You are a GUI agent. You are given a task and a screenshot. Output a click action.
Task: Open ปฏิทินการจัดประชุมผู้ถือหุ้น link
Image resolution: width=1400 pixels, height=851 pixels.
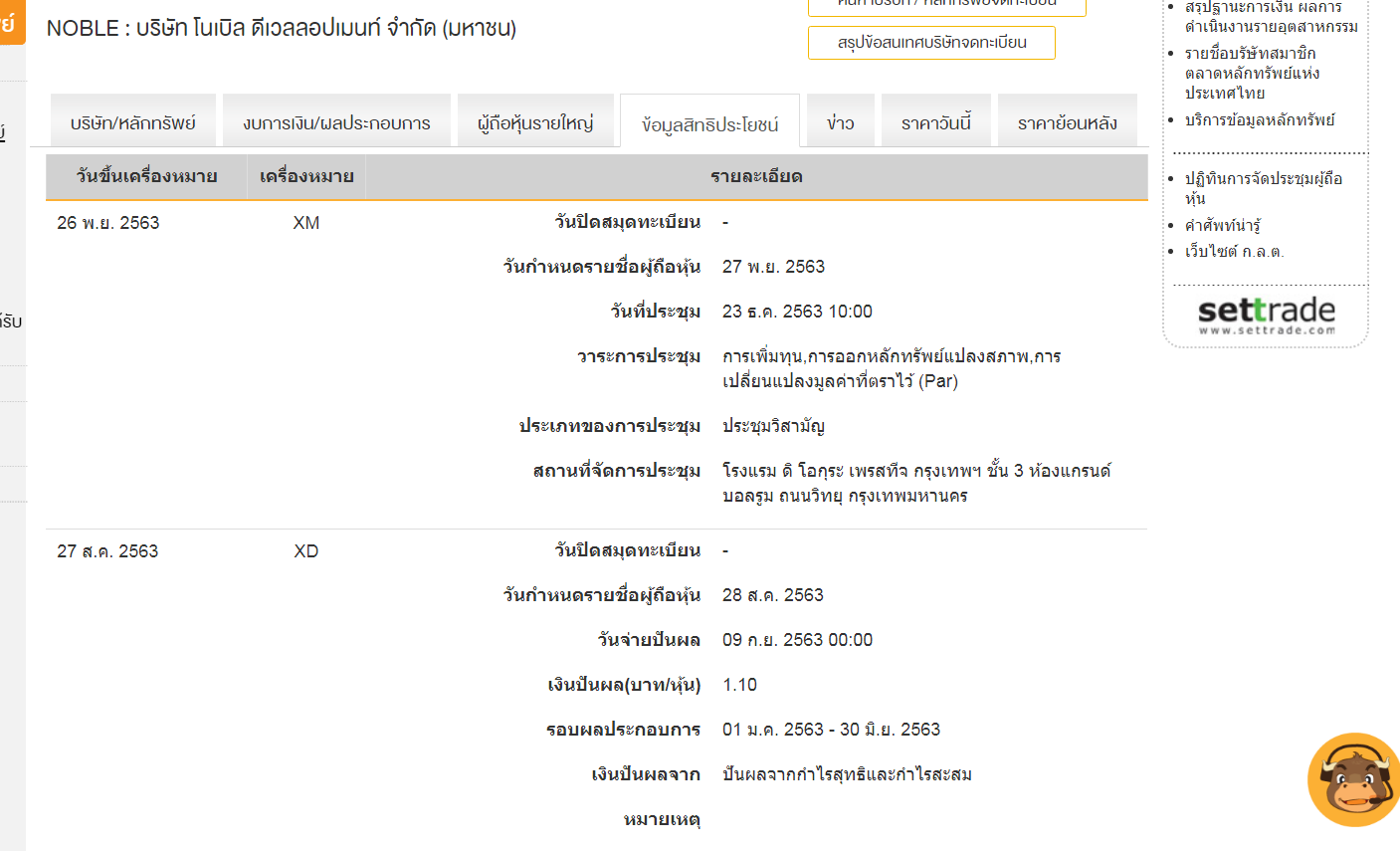coord(1263,188)
